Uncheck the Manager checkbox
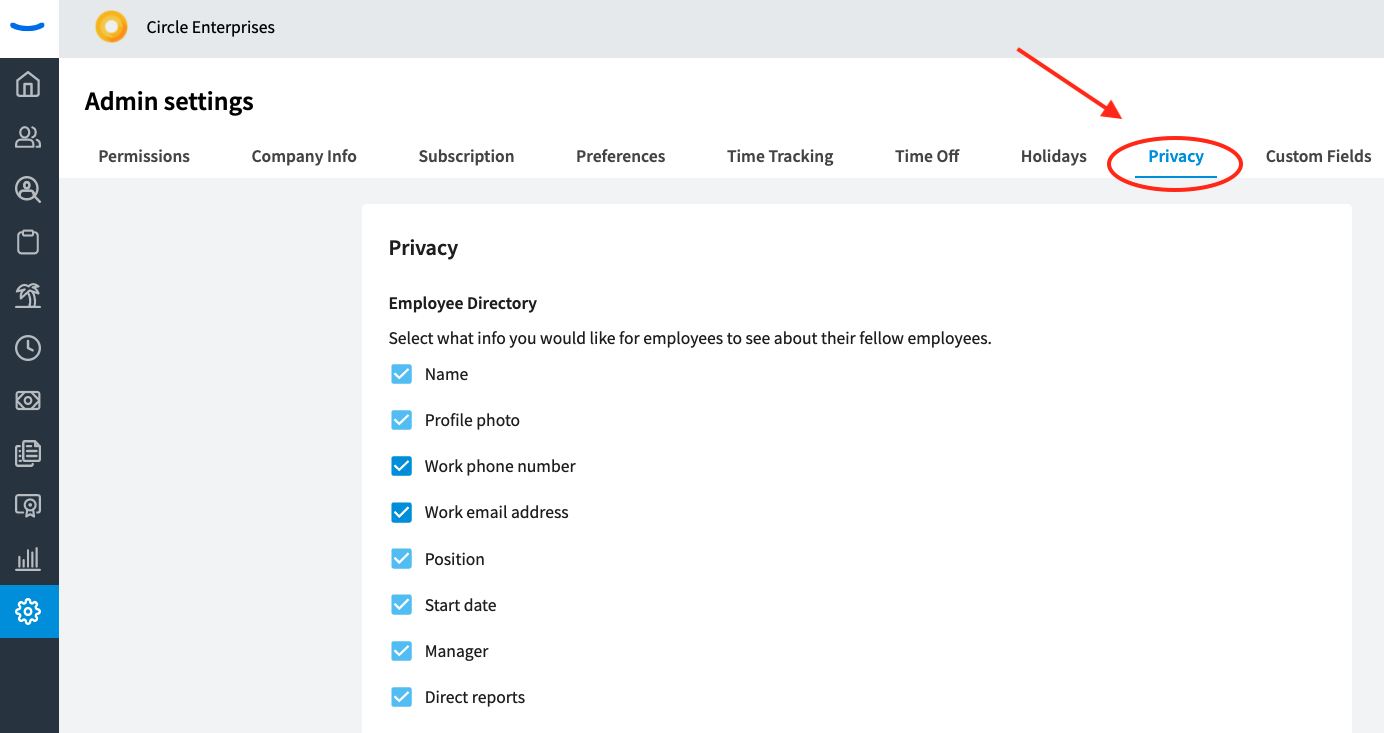 pyautogui.click(x=401, y=651)
